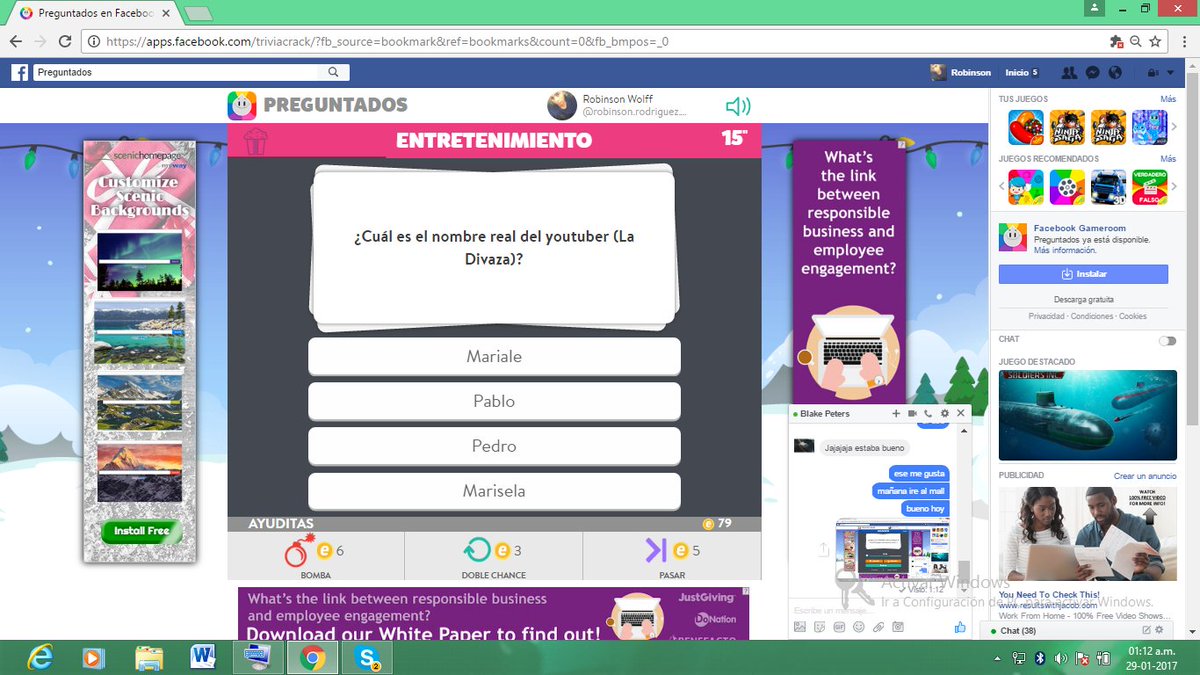Use the Doble Chance helper
Viewport: 1200px width, 675px height.
[x=493, y=556]
